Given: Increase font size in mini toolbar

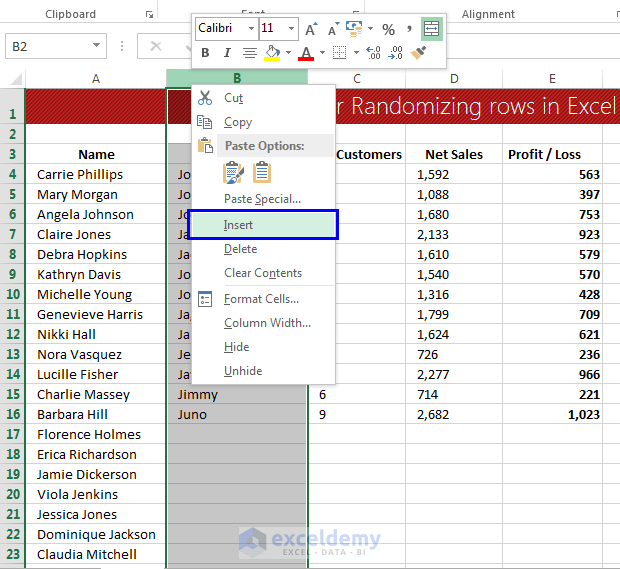Looking at the screenshot, I should click(x=311, y=29).
